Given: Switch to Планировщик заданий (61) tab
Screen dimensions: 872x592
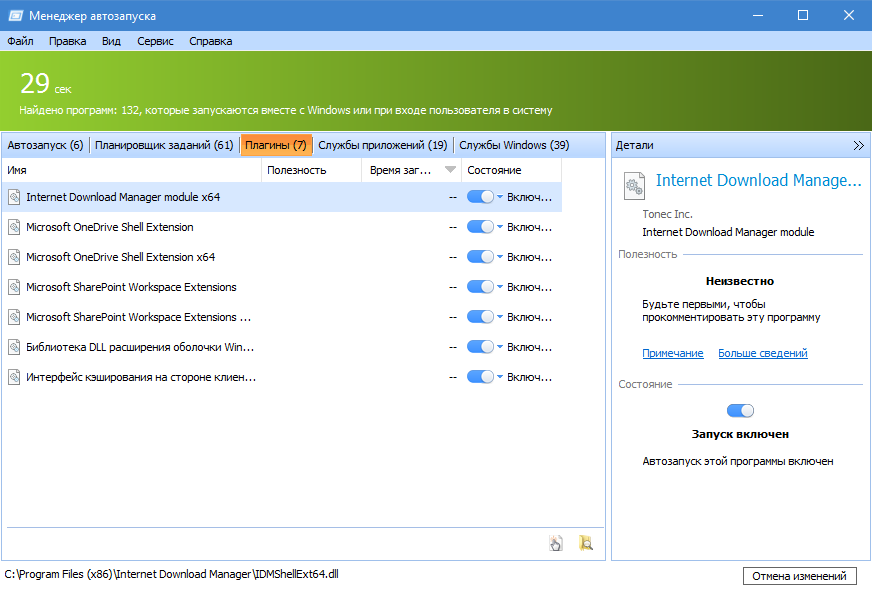Looking at the screenshot, I should [164, 145].
